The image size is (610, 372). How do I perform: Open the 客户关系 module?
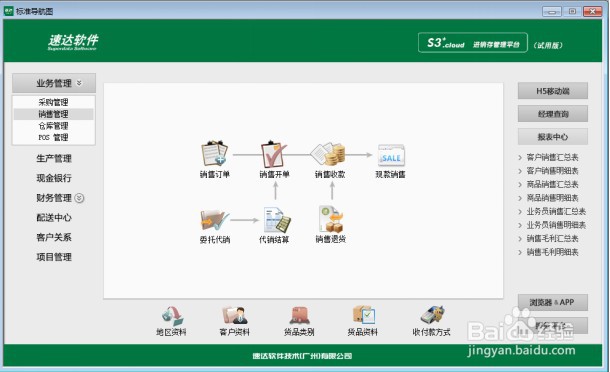click(x=54, y=237)
